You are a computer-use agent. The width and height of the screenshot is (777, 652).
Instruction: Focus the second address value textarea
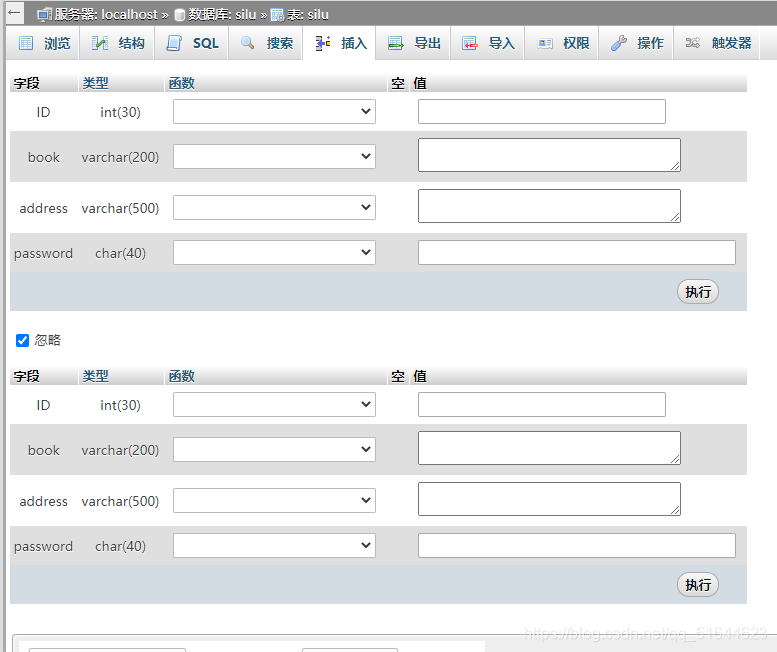(549, 499)
